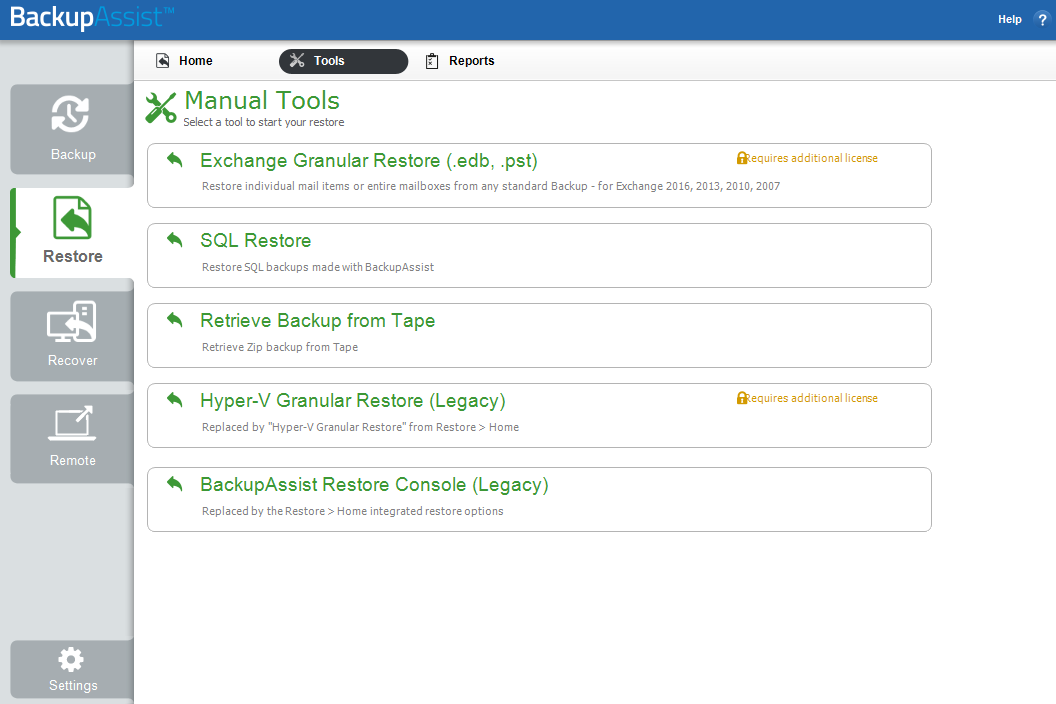Screen dimensions: 1056x704
Task: Click "Select a tool to start your restore"
Action: (264, 123)
